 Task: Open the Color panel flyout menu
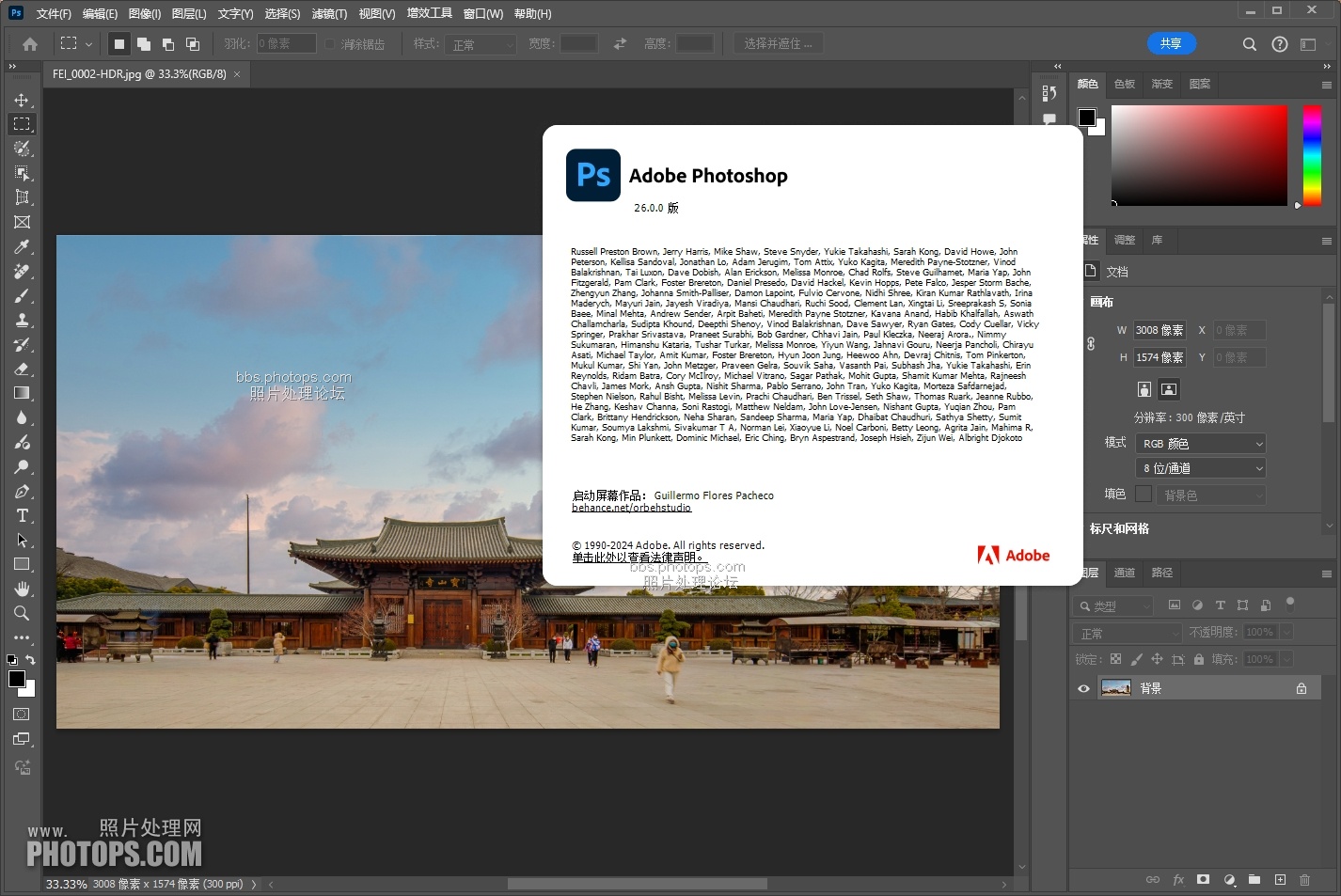[x=1327, y=85]
